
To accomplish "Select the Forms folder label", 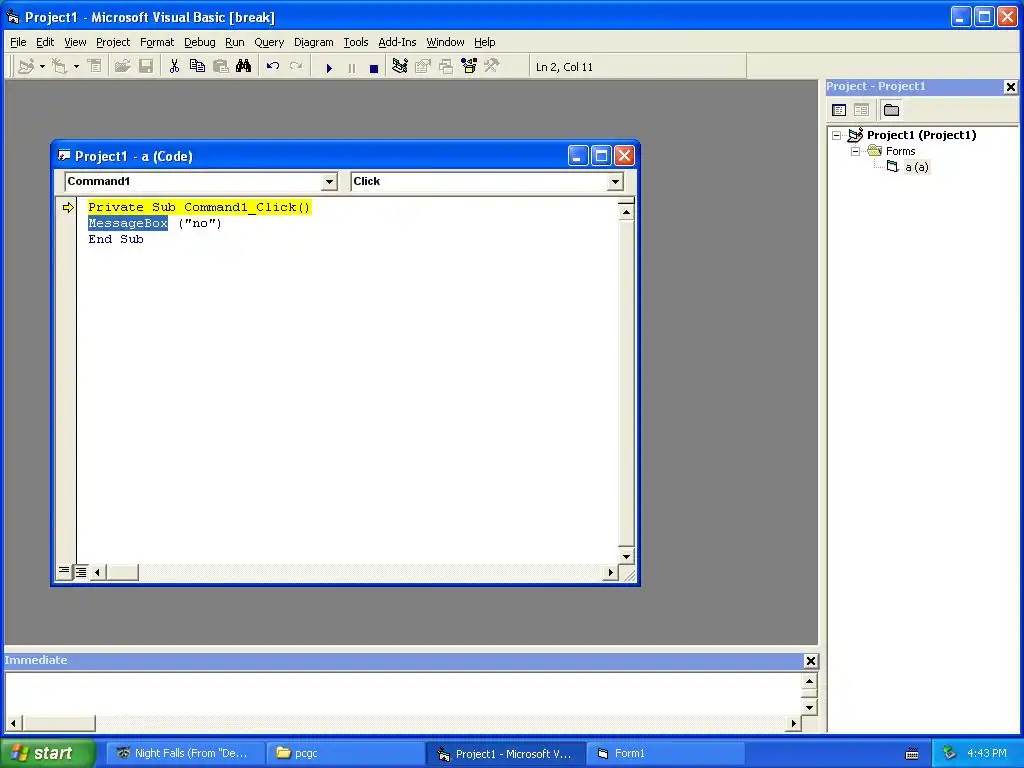I will (901, 152).
